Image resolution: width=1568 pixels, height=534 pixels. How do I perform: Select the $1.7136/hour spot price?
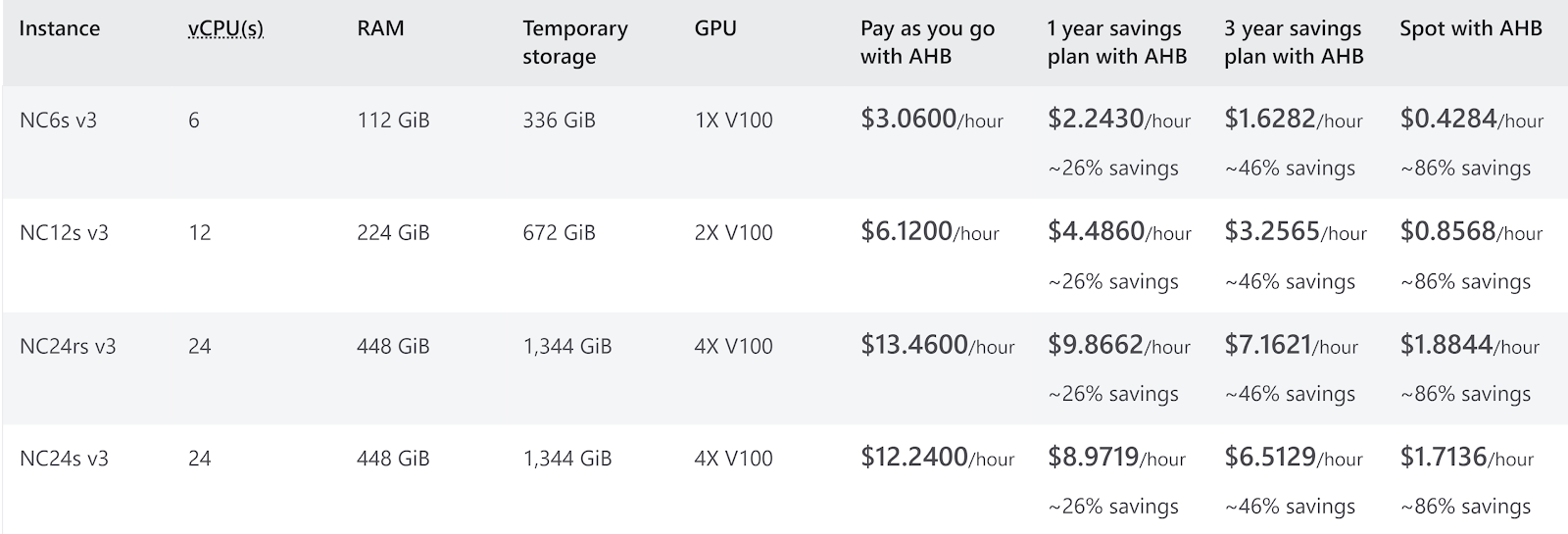[1467, 459]
